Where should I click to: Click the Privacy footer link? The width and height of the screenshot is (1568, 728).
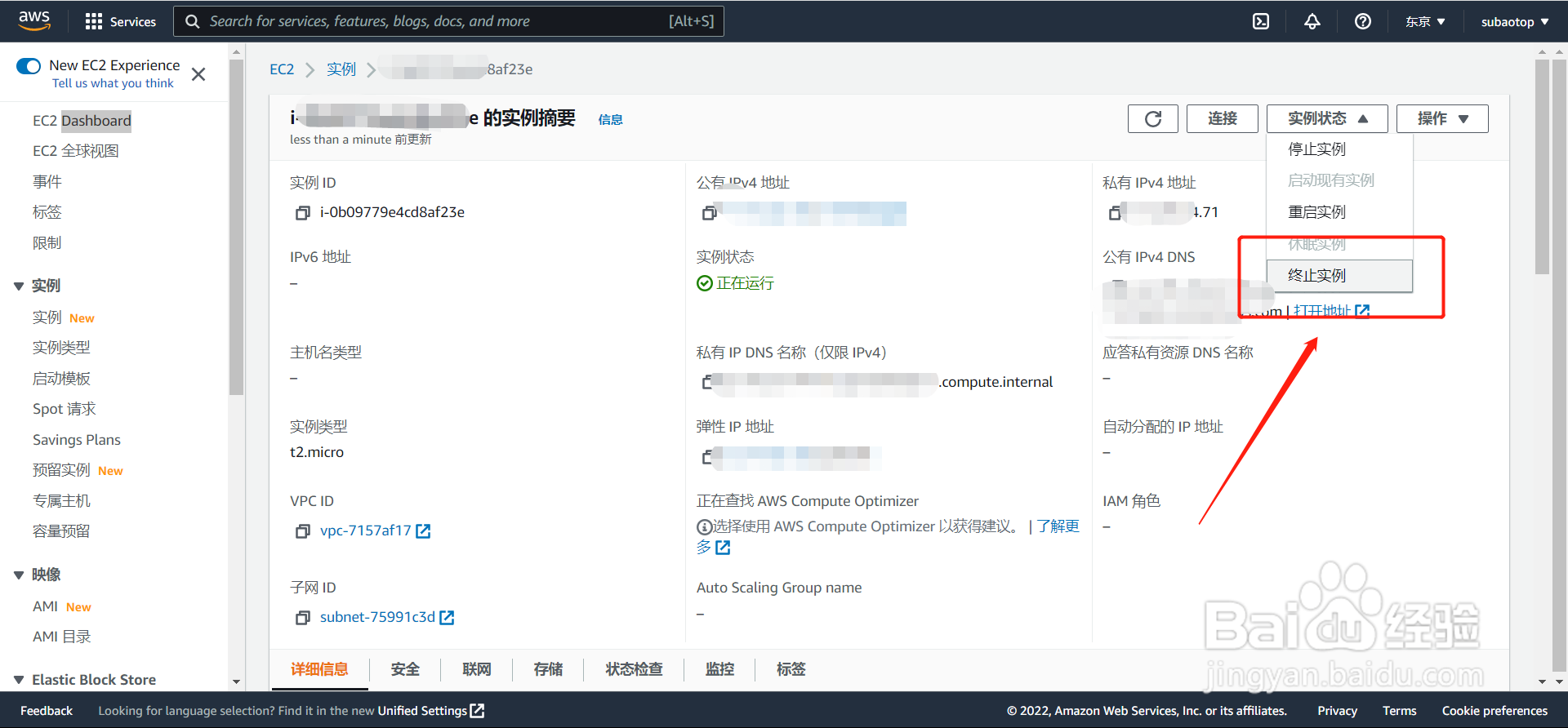1337,711
